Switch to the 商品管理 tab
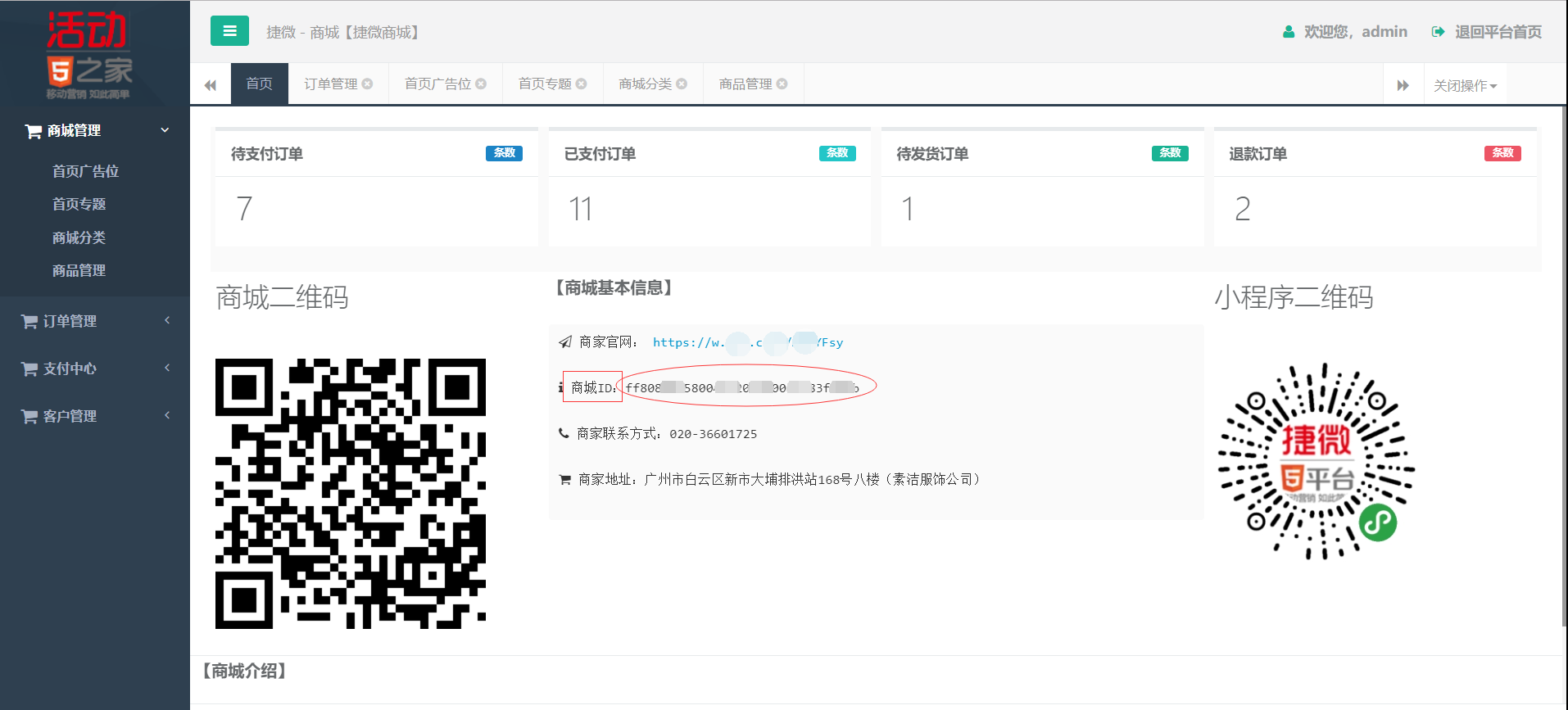 745,84
